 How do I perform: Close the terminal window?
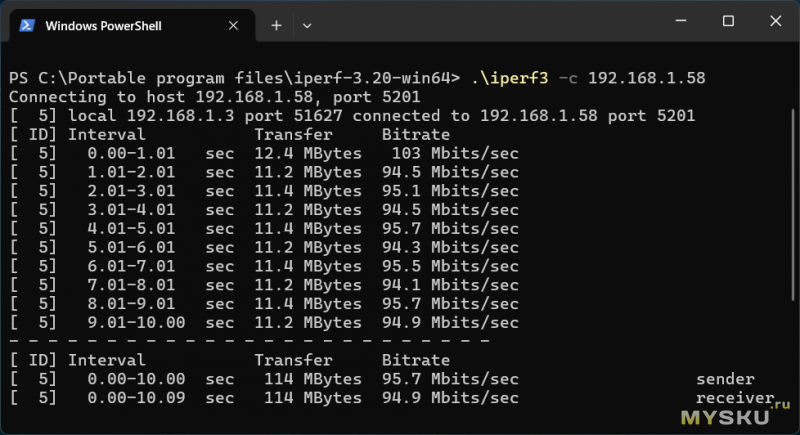(x=774, y=21)
